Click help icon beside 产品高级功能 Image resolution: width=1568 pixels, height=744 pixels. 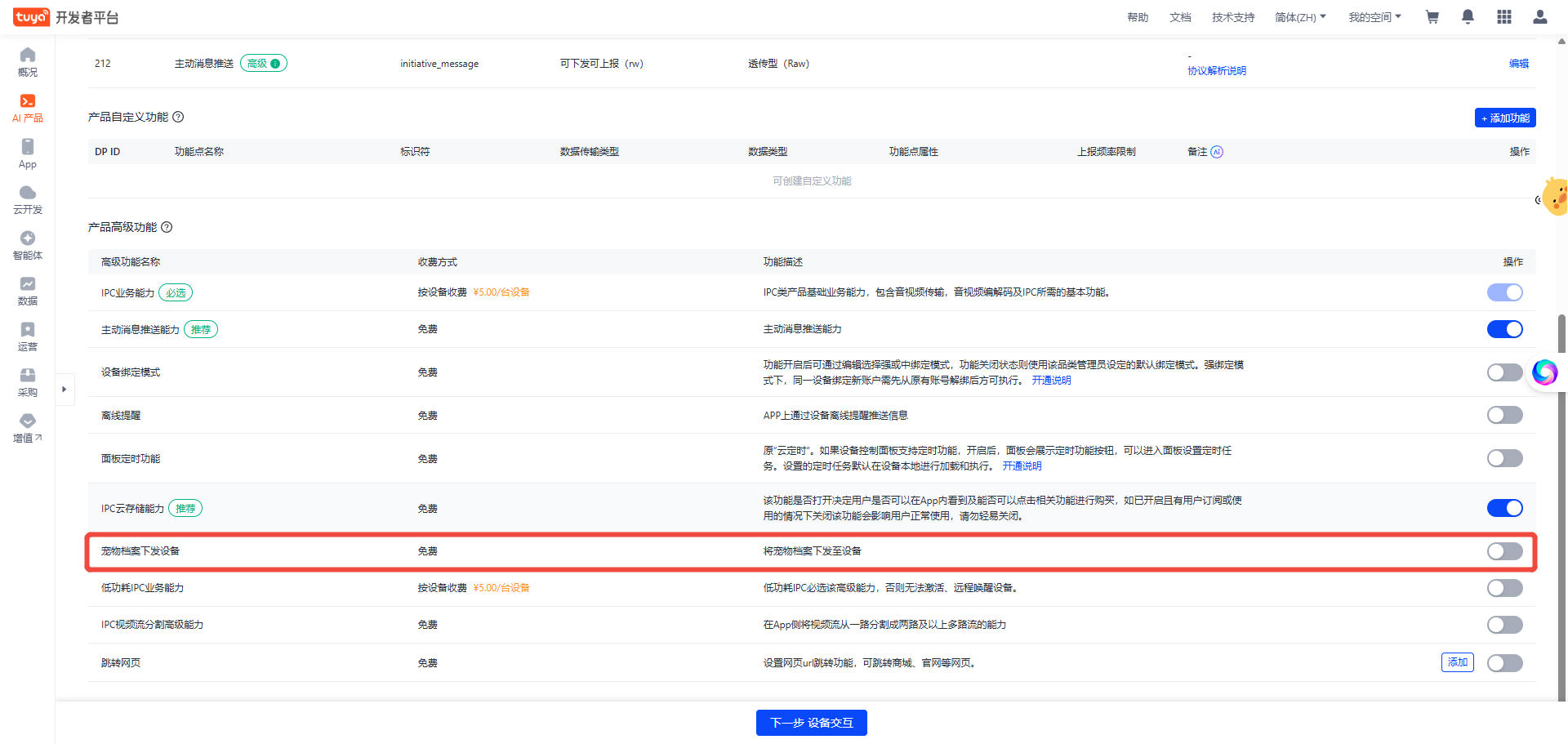[167, 227]
